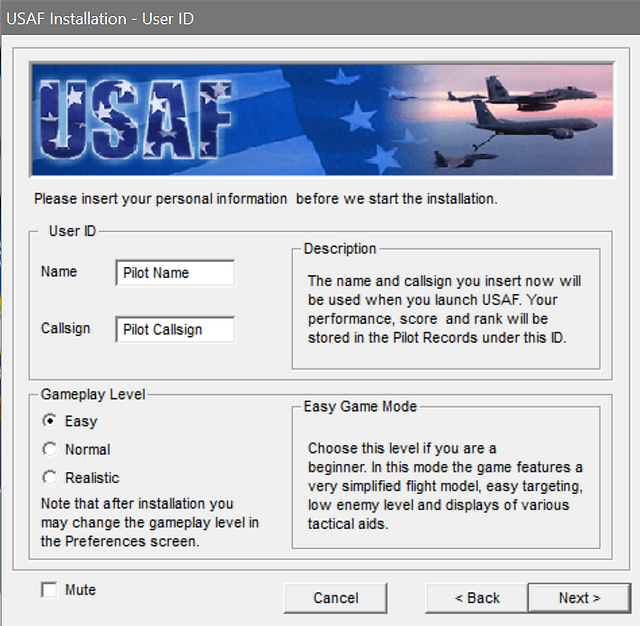640x626 pixels.
Task: Click the Description group heading
Action: pos(340,249)
